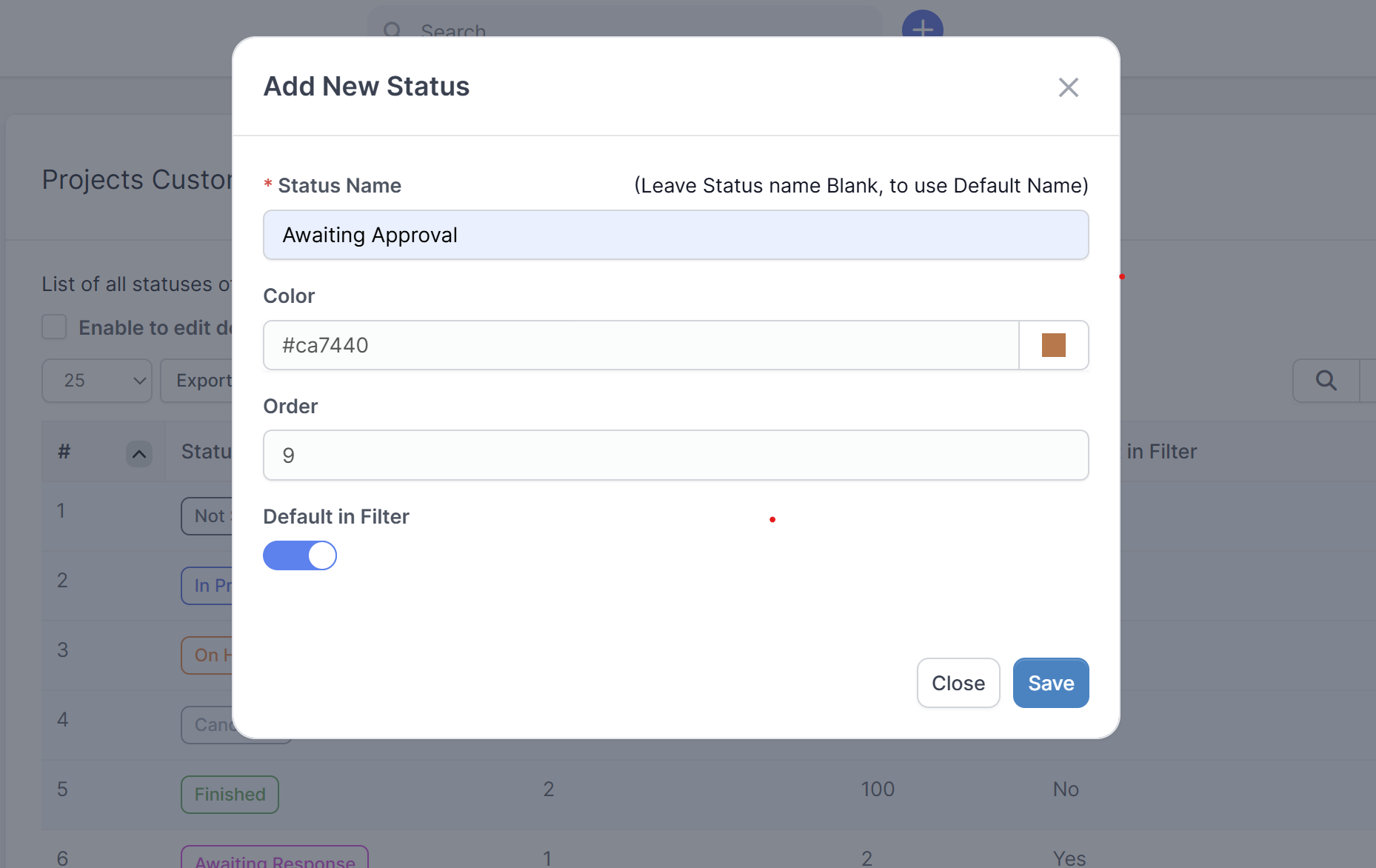This screenshot has height=868, width=1376.
Task: Select the Order input showing 9
Action: [x=675, y=455]
